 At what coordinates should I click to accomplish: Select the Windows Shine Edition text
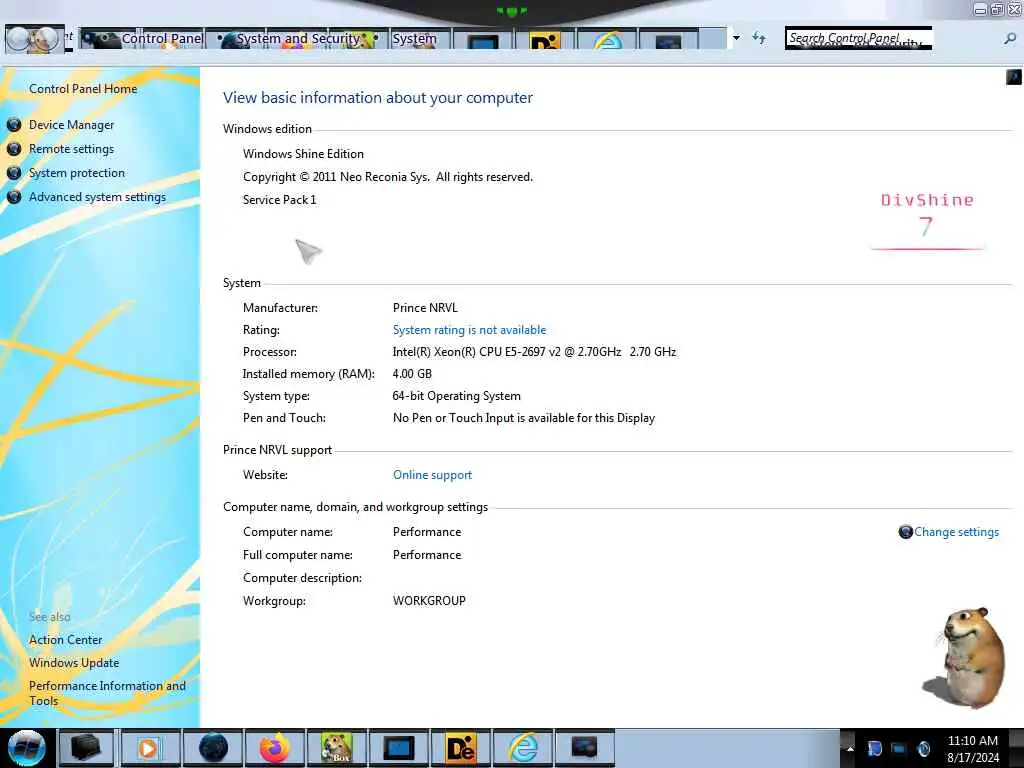[x=303, y=153]
